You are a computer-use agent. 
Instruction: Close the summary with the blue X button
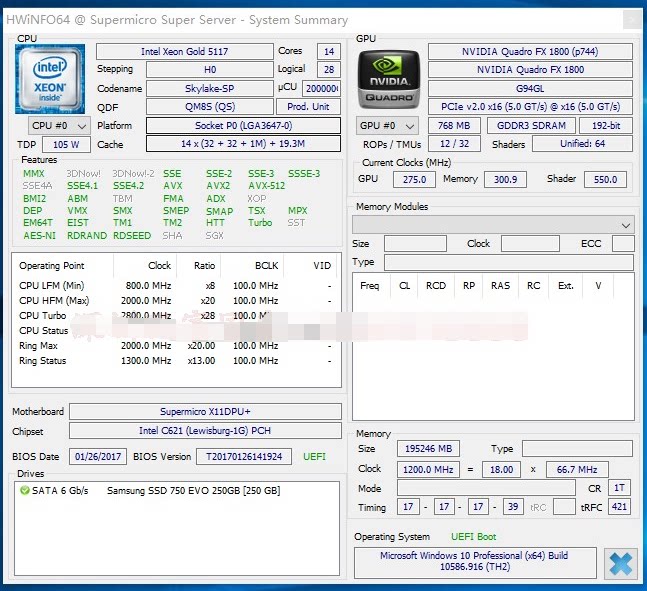point(620,563)
